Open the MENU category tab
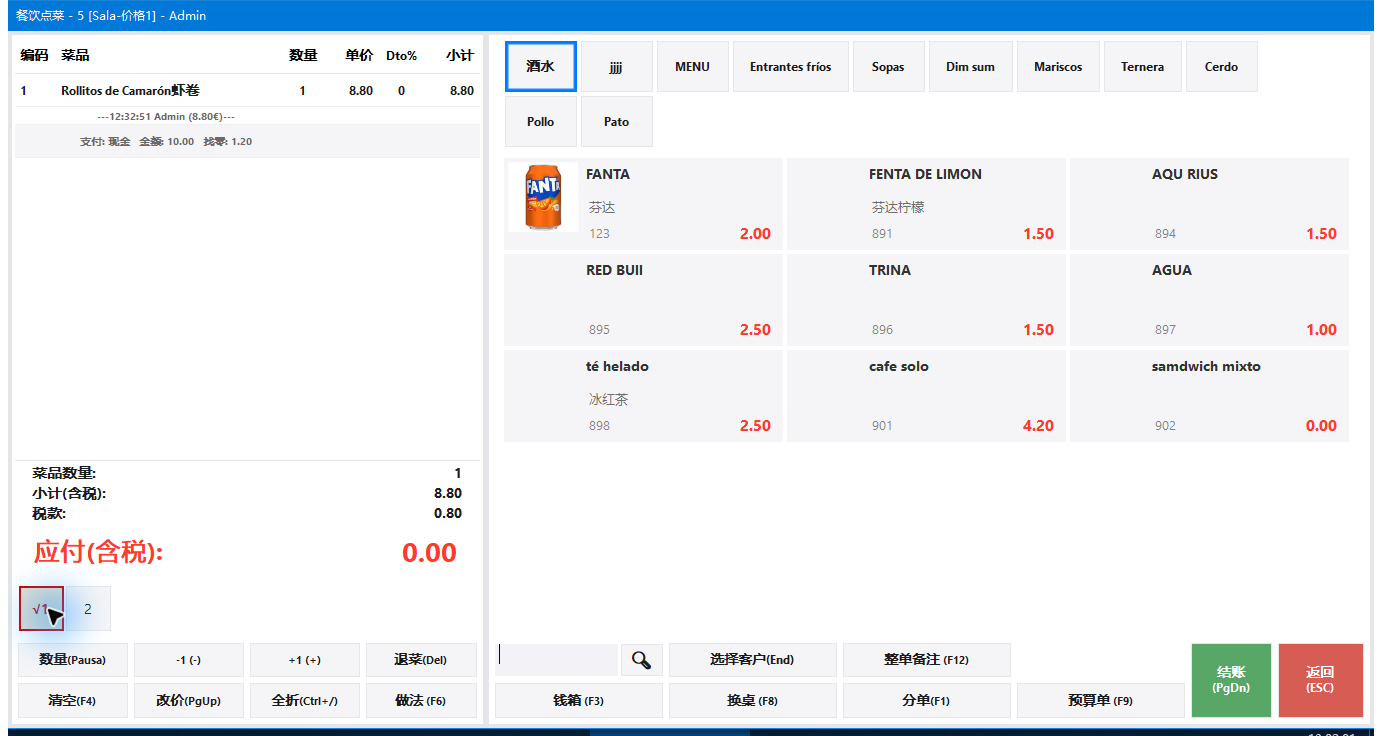This screenshot has height=736, width=1382. pos(693,67)
